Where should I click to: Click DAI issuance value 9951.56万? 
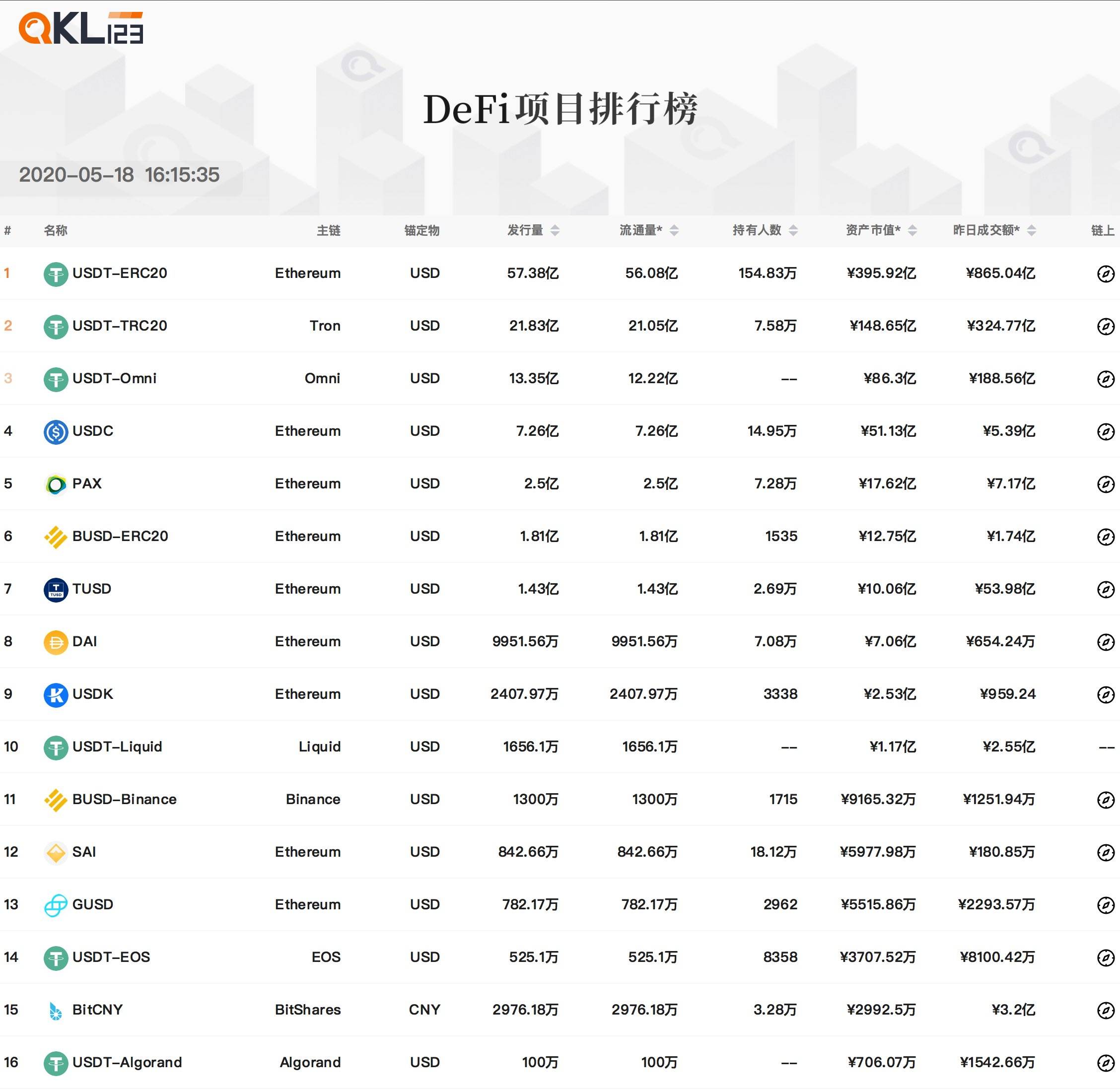click(x=526, y=641)
